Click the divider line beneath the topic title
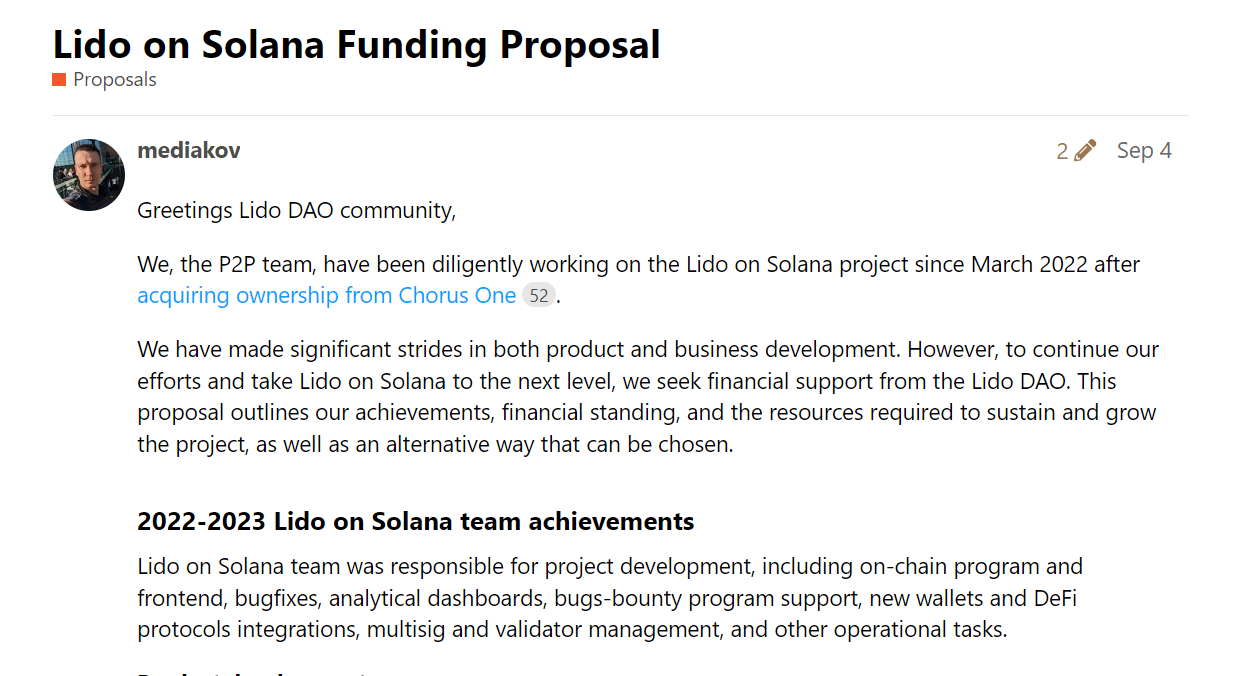Image resolution: width=1249 pixels, height=676 pixels. [x=621, y=115]
